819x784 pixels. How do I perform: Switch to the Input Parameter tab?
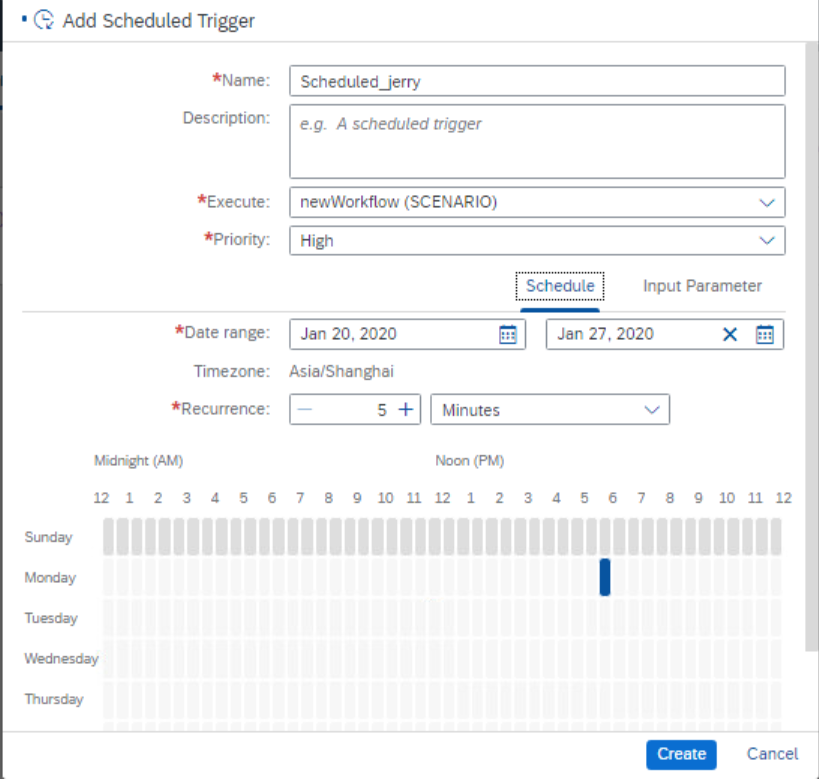(702, 286)
